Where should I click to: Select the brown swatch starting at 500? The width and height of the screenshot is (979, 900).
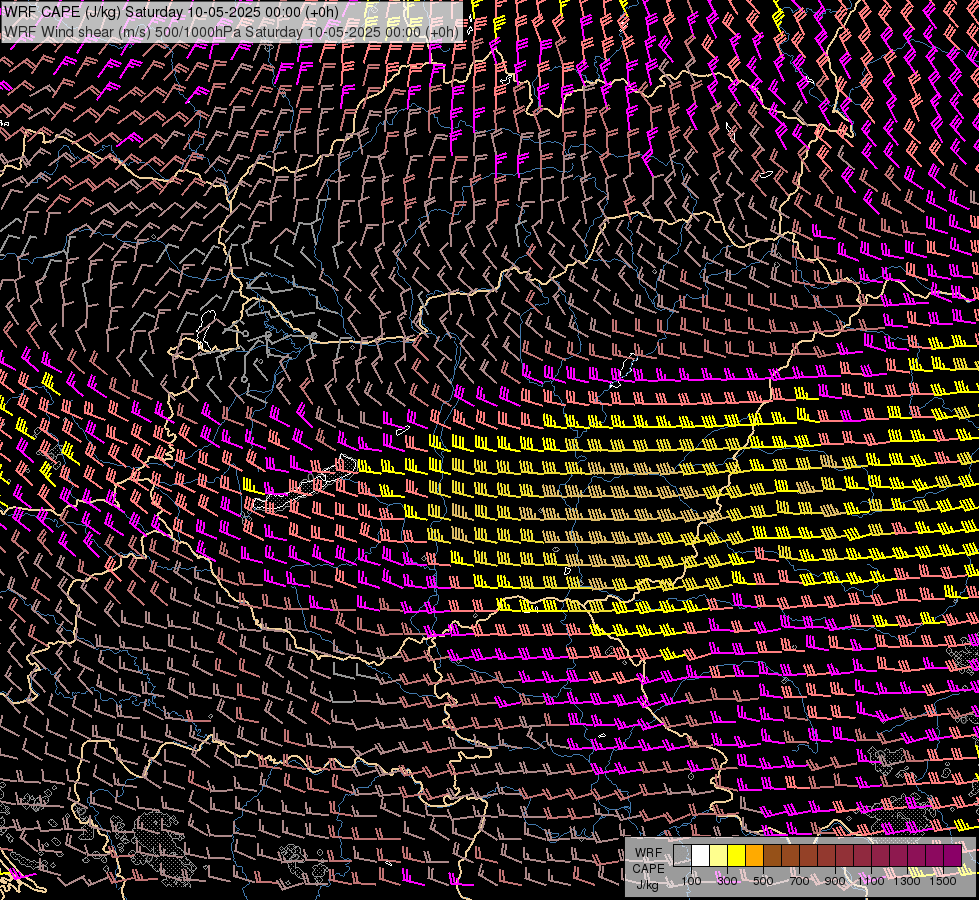pyautogui.click(x=772, y=856)
